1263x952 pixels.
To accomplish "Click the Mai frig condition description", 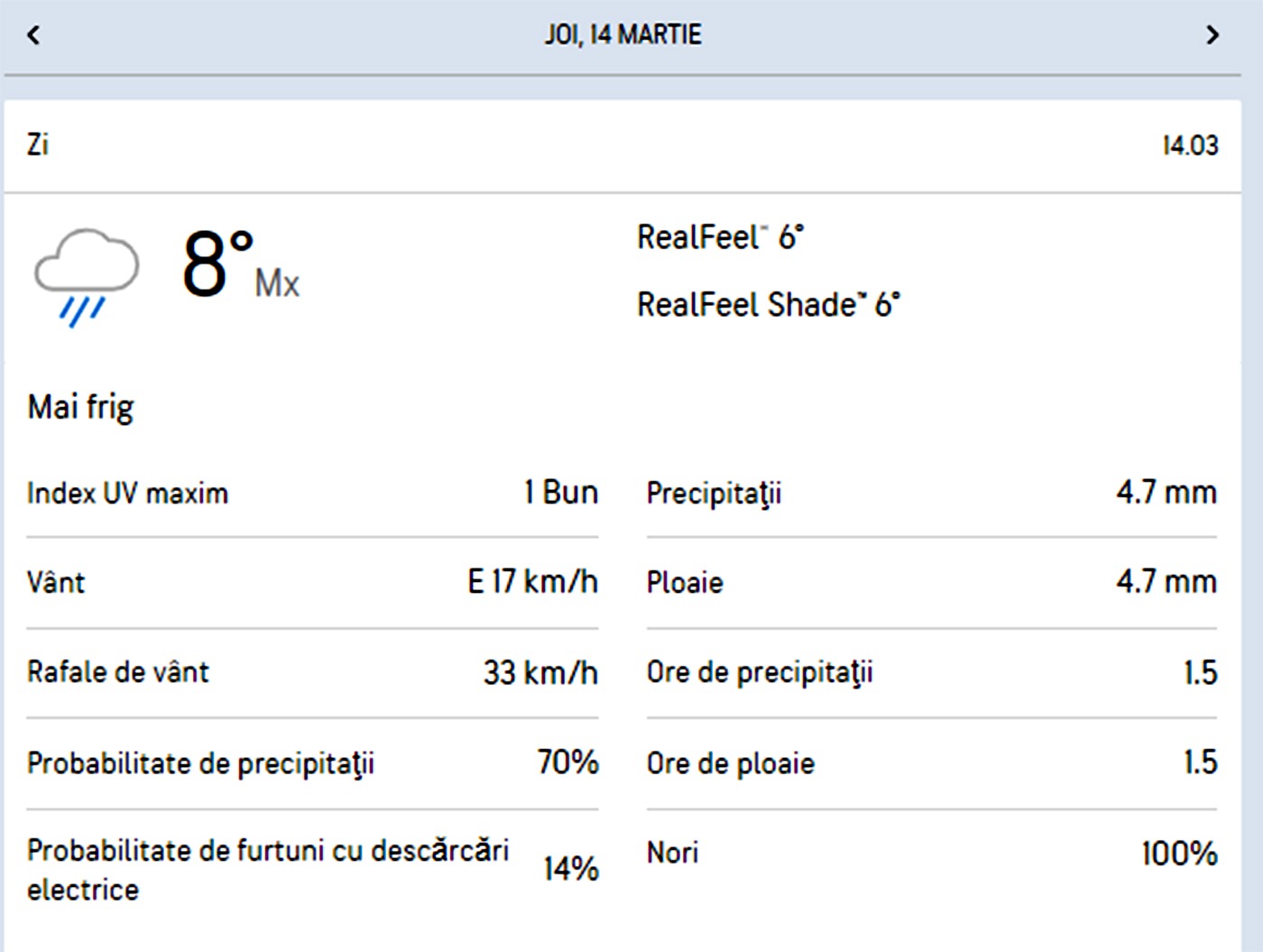I will coord(80,405).
